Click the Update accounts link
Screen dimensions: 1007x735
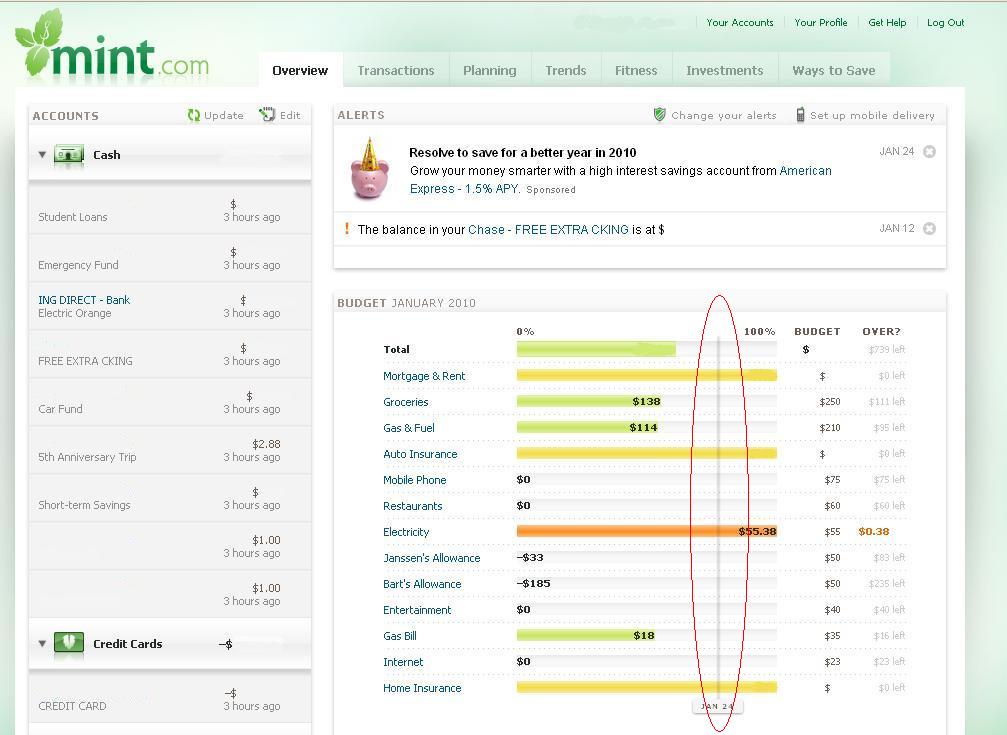pyautogui.click(x=223, y=116)
